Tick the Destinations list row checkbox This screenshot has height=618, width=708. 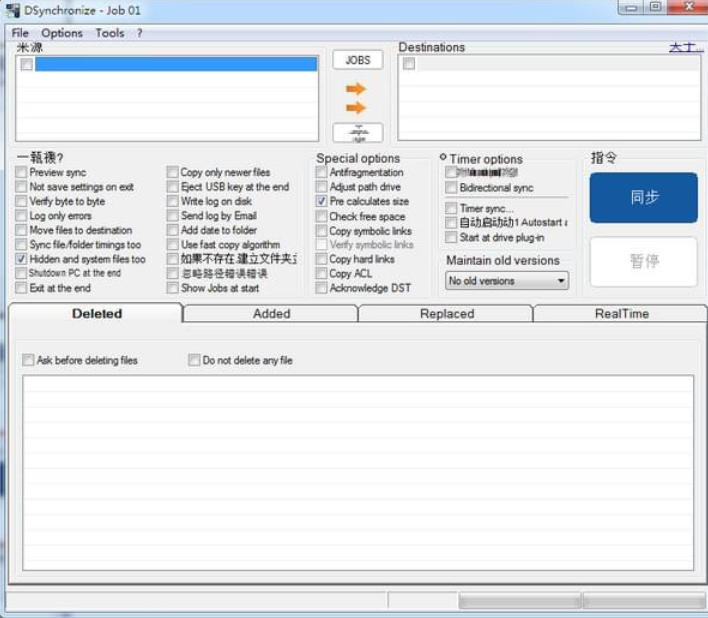click(x=409, y=64)
